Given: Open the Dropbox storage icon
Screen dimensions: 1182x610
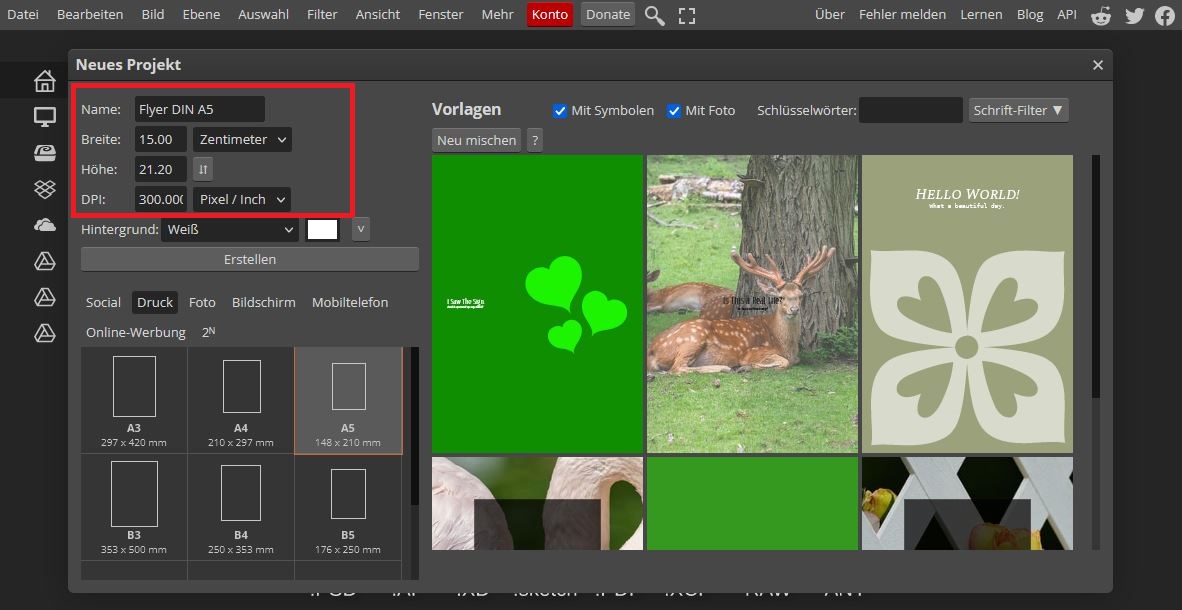Looking at the screenshot, I should coord(44,188).
